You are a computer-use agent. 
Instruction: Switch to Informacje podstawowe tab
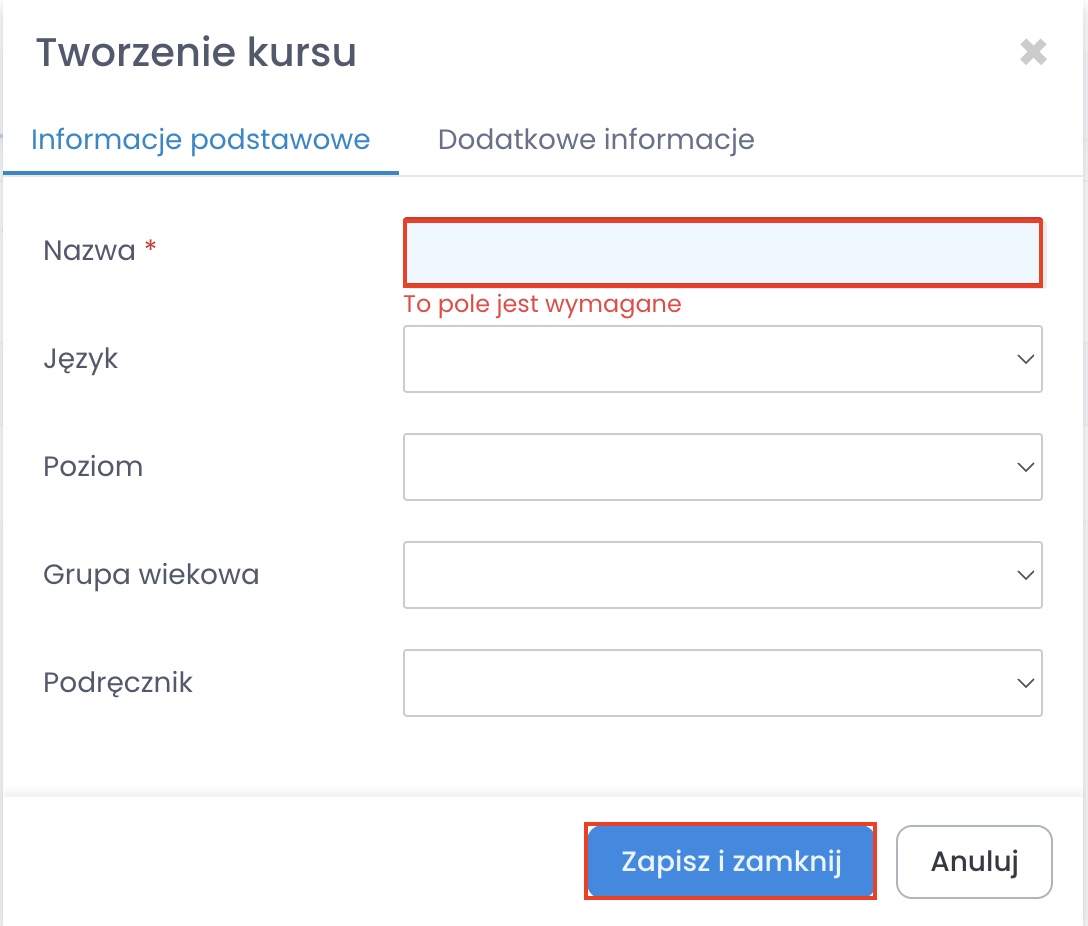click(200, 139)
